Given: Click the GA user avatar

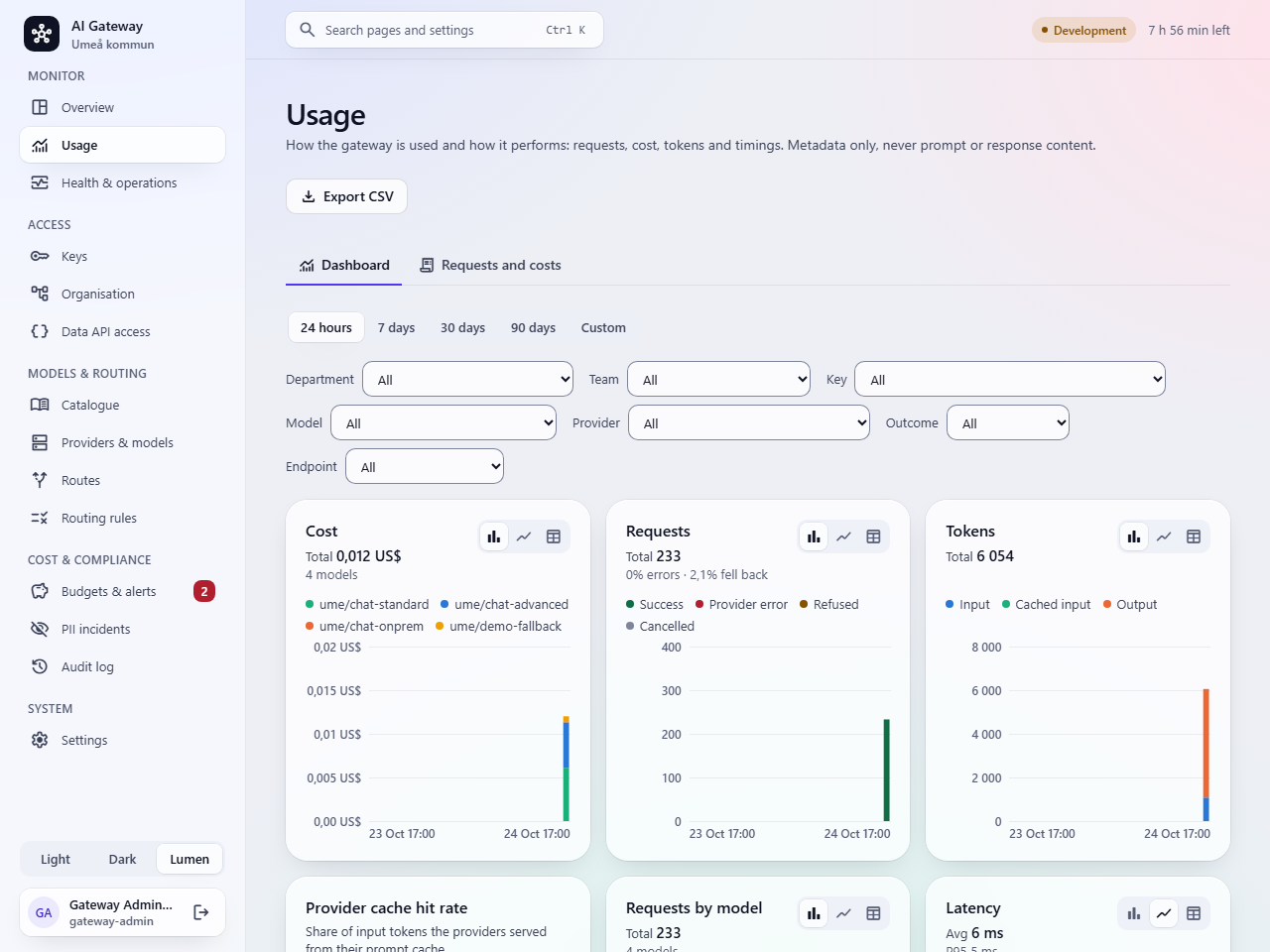Looking at the screenshot, I should tap(44, 912).
